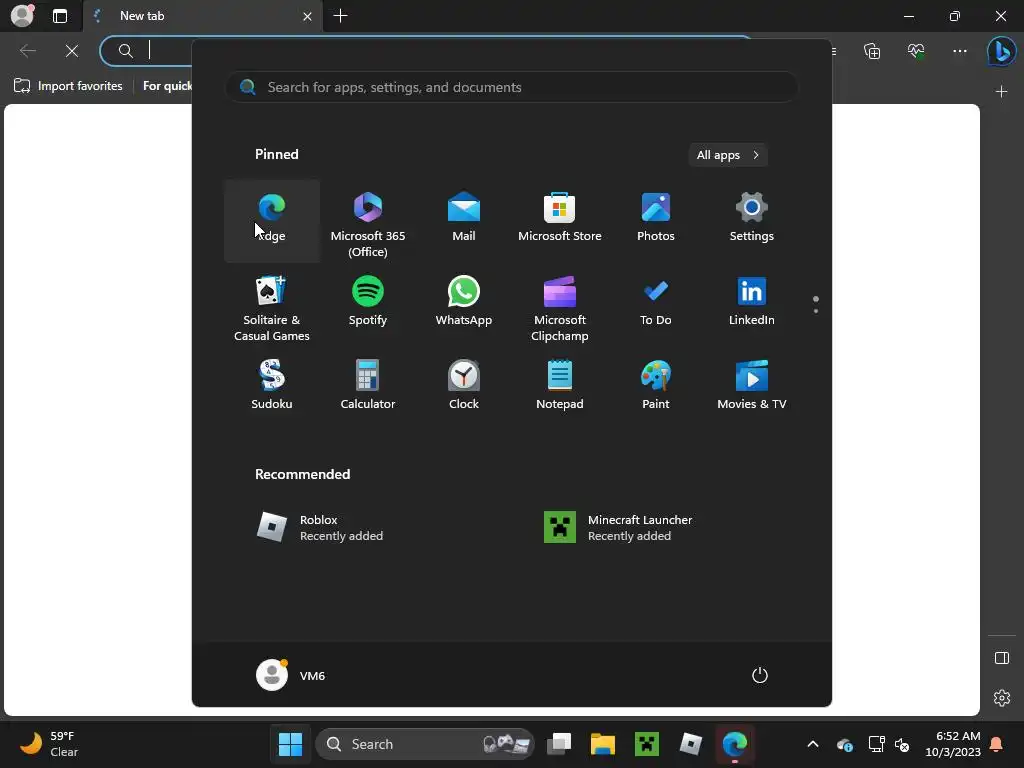Open Browser essentials heart icon

tap(916, 51)
